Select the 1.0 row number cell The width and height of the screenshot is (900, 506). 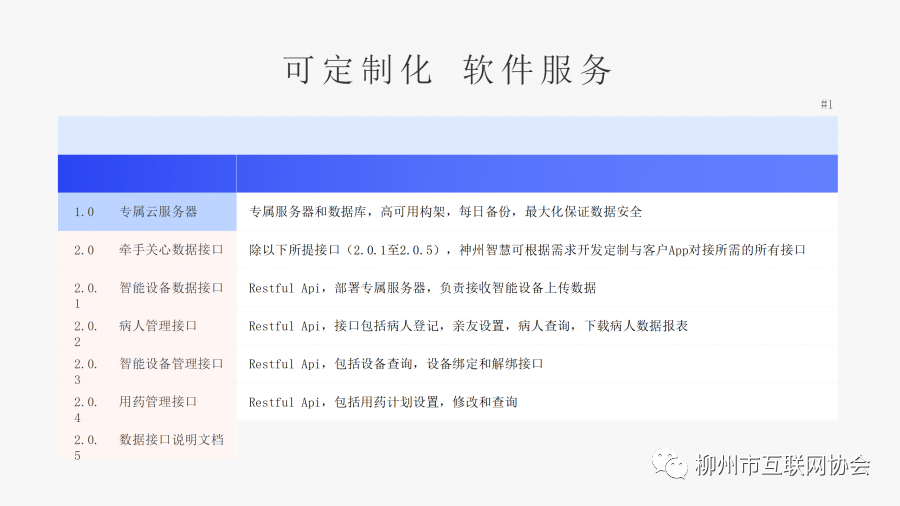tap(84, 212)
